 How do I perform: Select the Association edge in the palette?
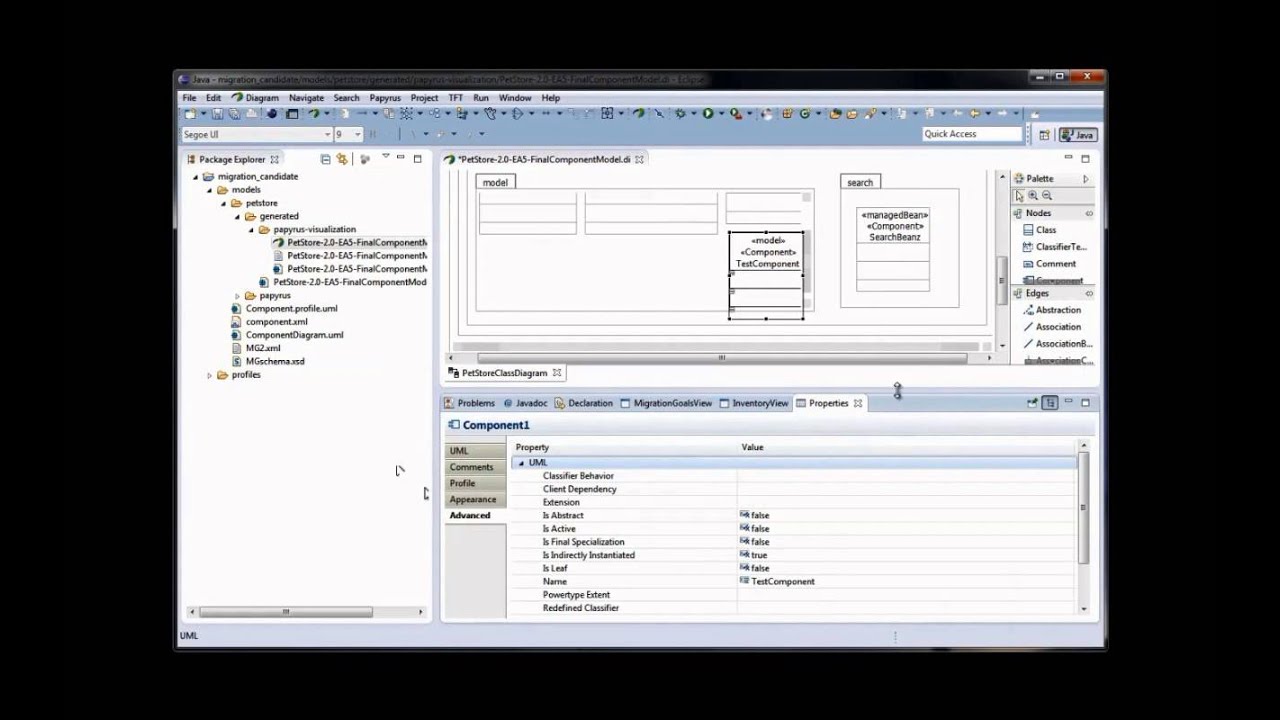(x=1051, y=327)
